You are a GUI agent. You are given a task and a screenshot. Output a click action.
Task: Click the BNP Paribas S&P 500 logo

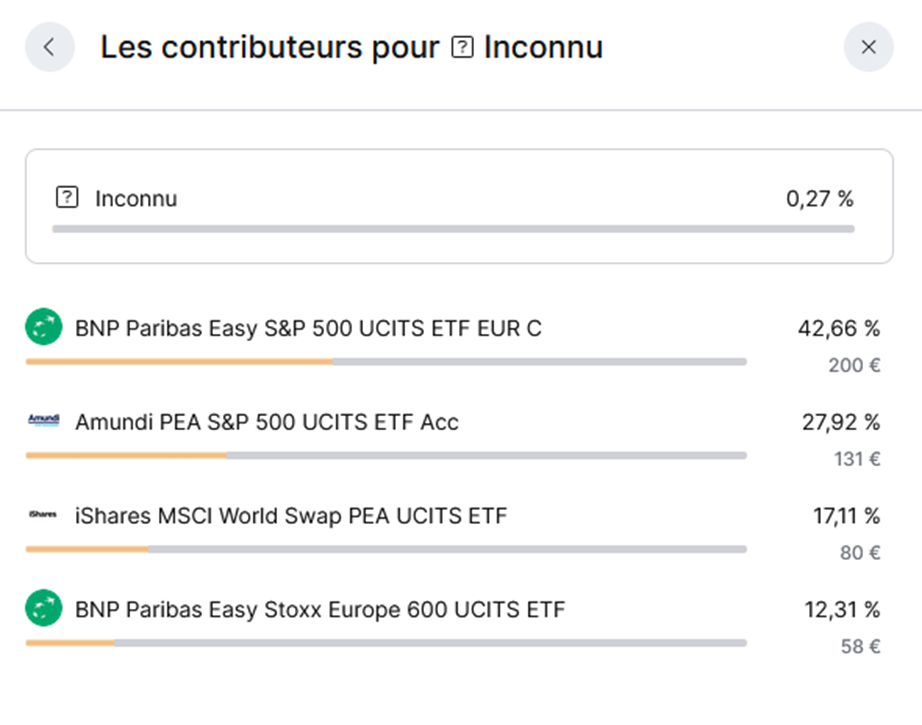[x=44, y=326]
